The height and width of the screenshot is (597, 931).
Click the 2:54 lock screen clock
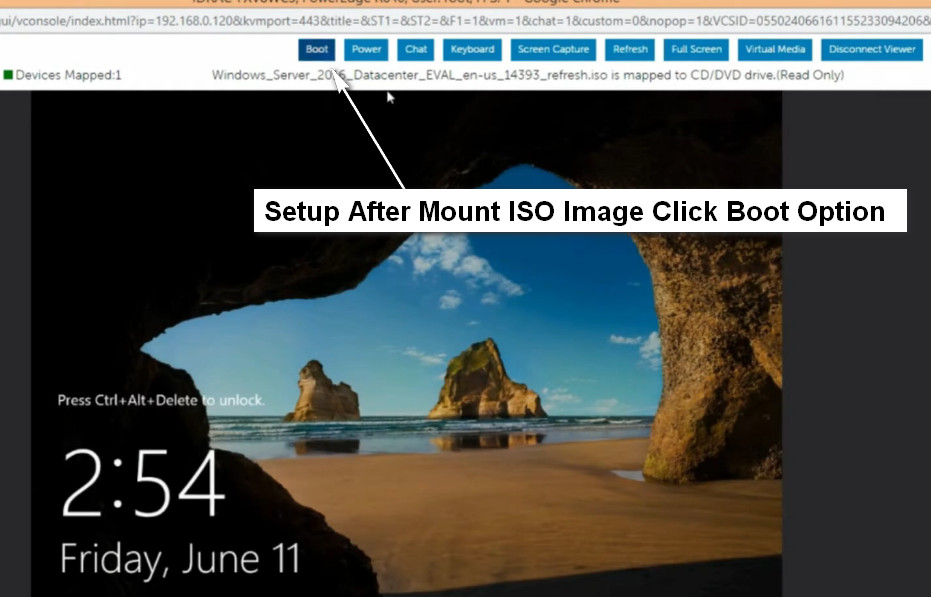[x=144, y=482]
